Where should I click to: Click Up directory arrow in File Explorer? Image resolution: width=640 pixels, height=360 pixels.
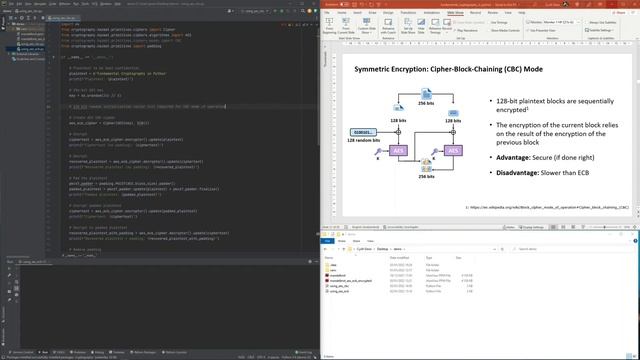click(x=344, y=249)
